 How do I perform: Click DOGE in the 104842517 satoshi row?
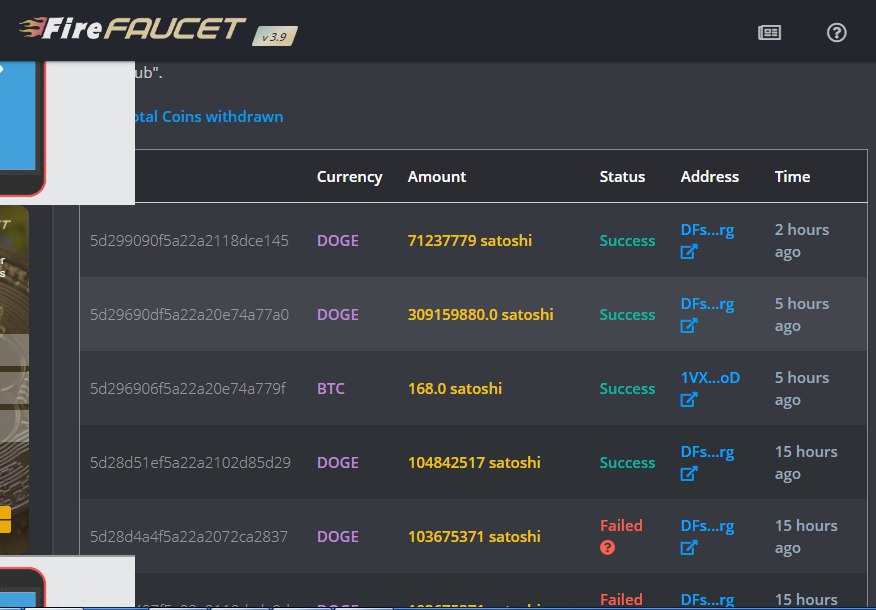pos(337,463)
